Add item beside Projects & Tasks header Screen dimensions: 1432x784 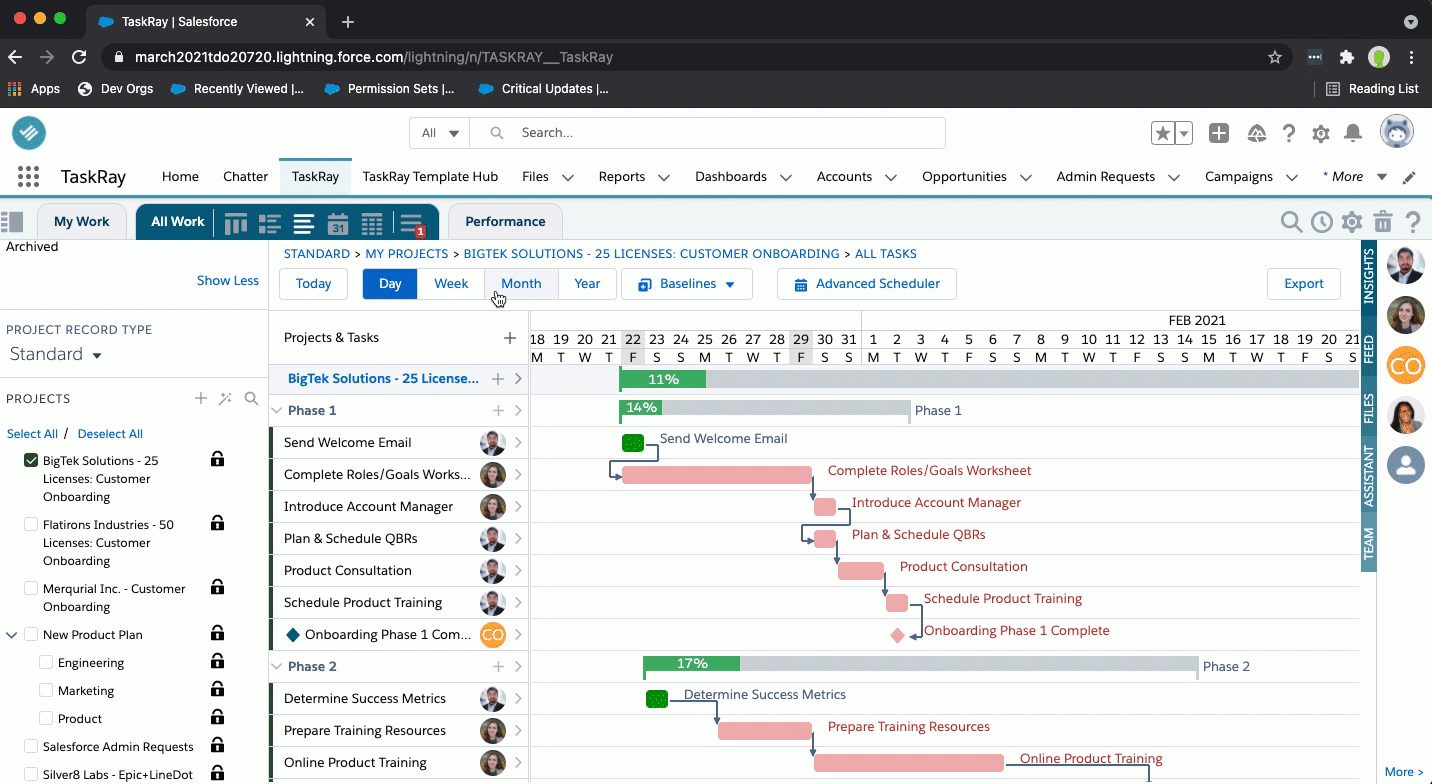pyautogui.click(x=510, y=338)
